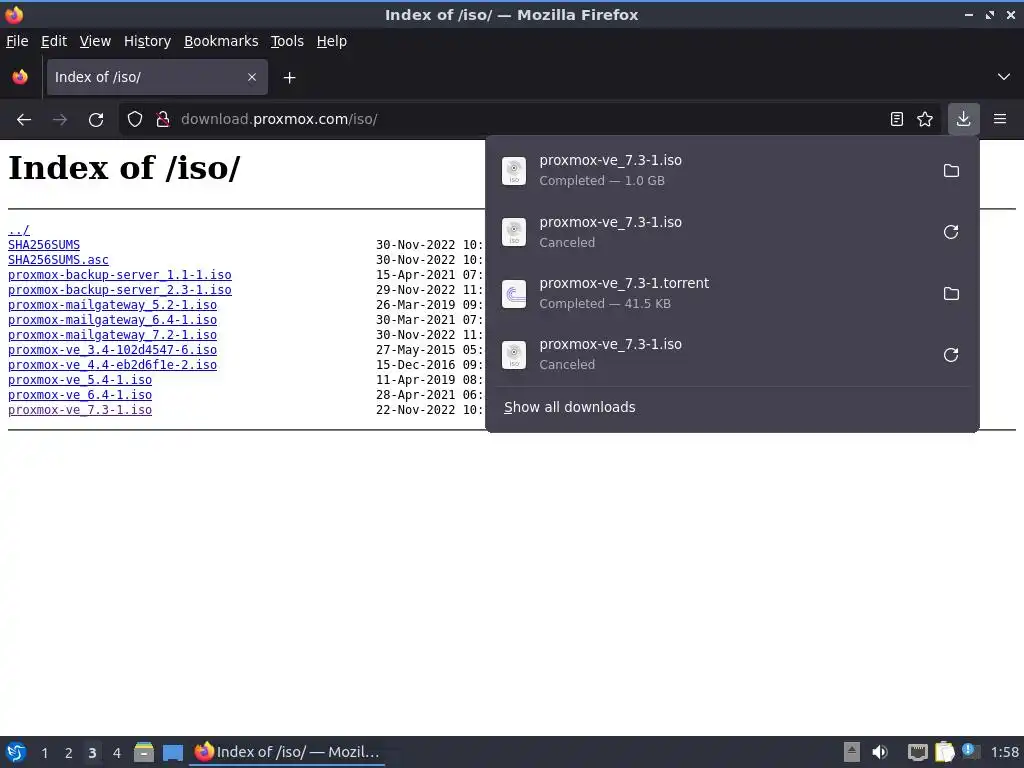Bookmark this page with the star icon
Viewport: 1024px width, 768px height.
pos(925,120)
